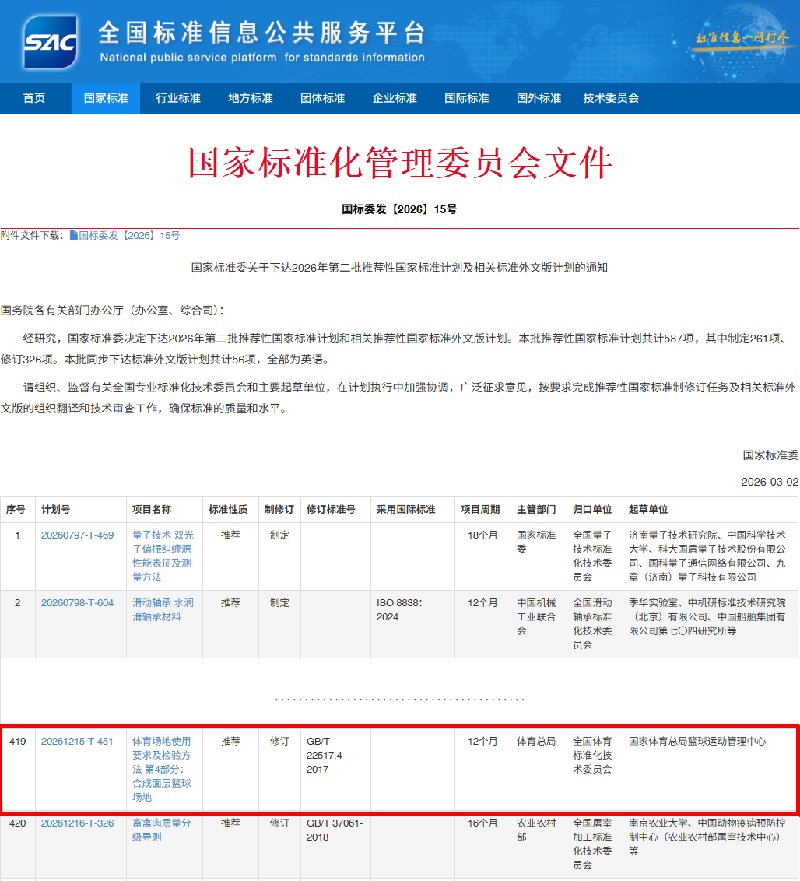Download the attachment 国标委发〔2026〕15号

tap(129, 235)
